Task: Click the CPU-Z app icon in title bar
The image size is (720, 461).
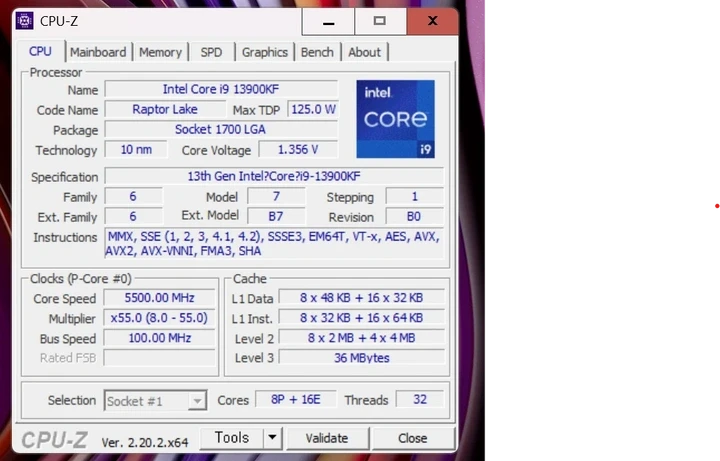Action: pyautogui.click(x=24, y=21)
